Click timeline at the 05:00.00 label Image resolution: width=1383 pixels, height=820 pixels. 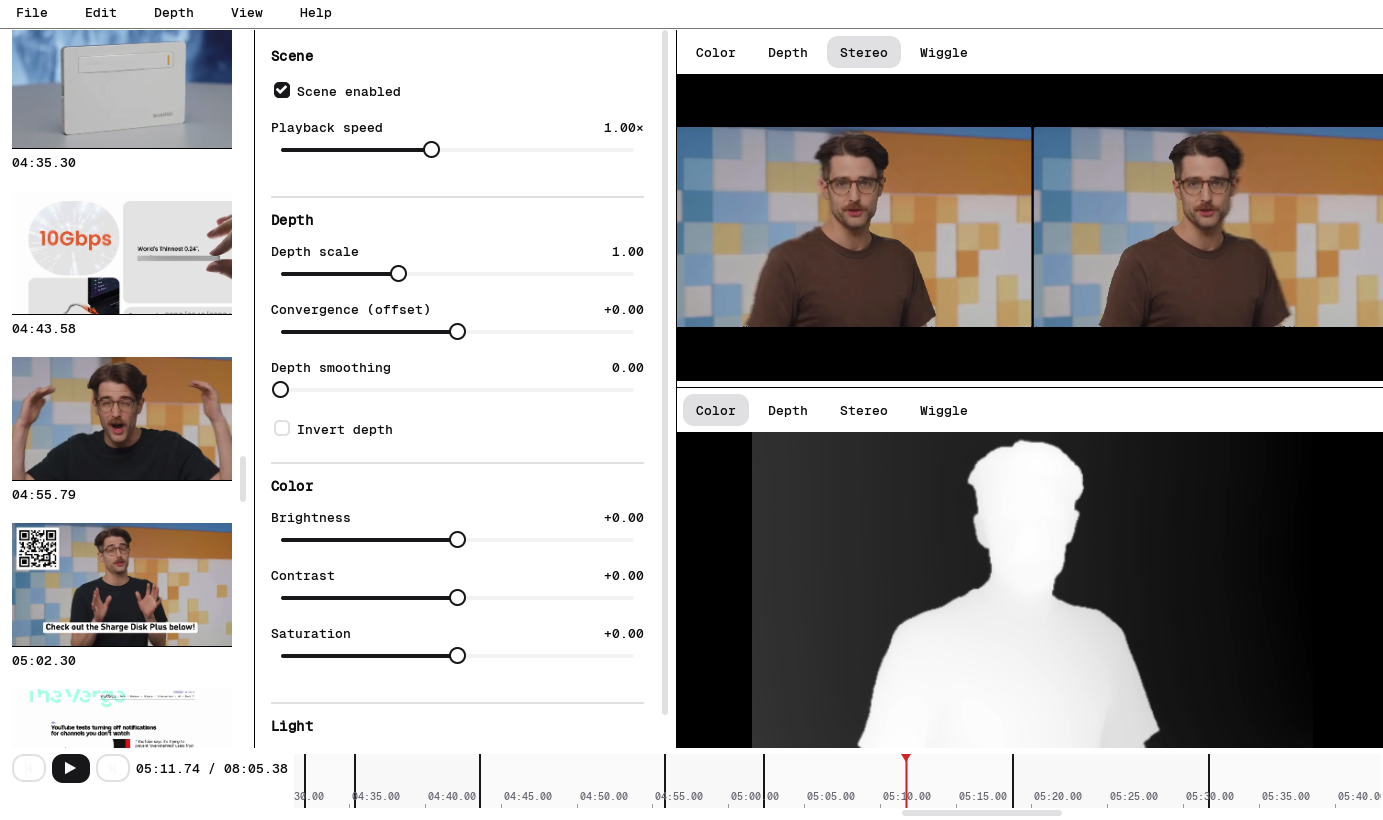click(755, 797)
